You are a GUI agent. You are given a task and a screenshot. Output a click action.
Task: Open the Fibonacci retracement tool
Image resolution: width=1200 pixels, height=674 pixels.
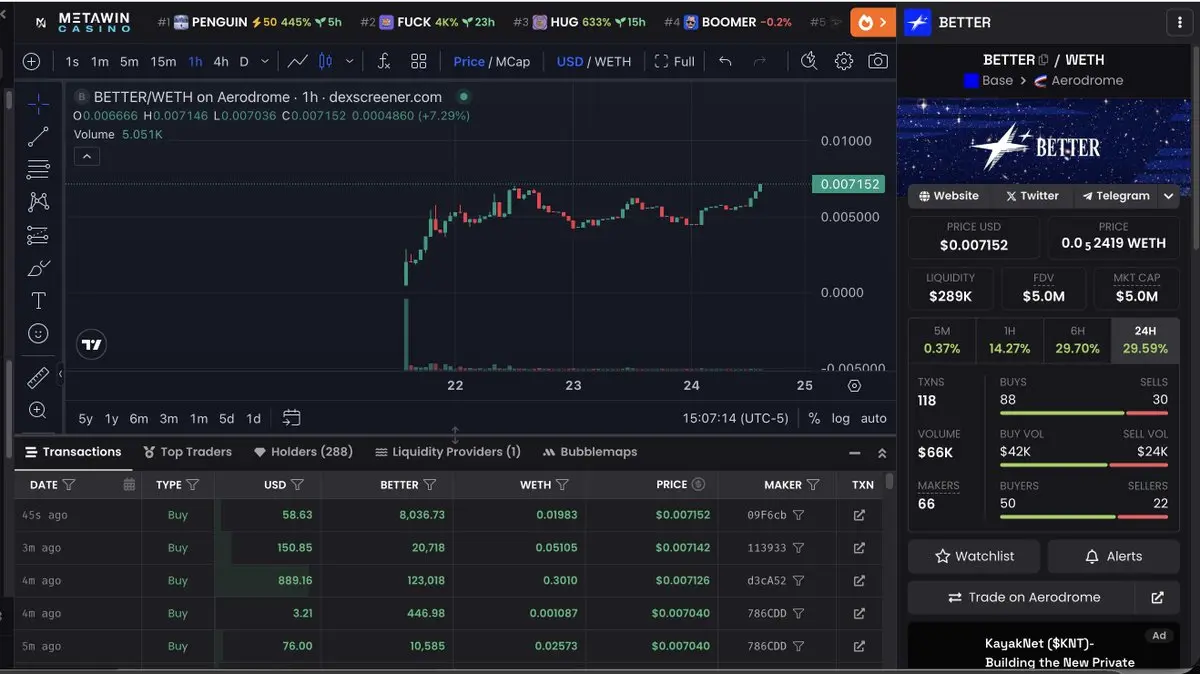pos(38,169)
